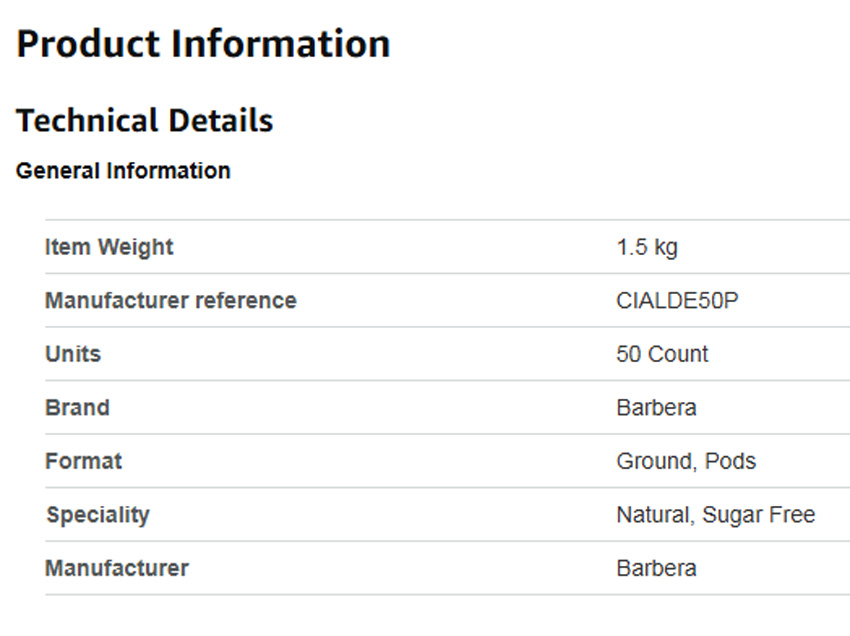Select the Format row label
The height and width of the screenshot is (636, 850).
pyautogui.click(x=83, y=461)
